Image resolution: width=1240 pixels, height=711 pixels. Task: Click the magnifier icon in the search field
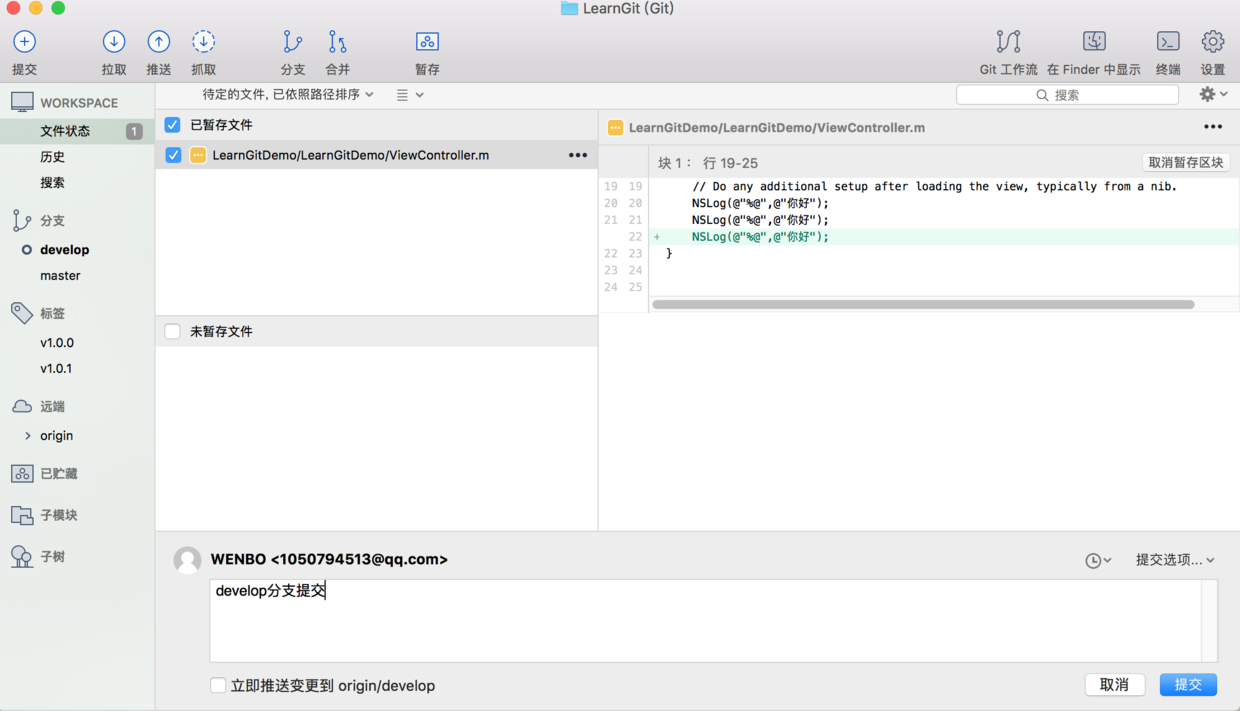(x=1043, y=95)
